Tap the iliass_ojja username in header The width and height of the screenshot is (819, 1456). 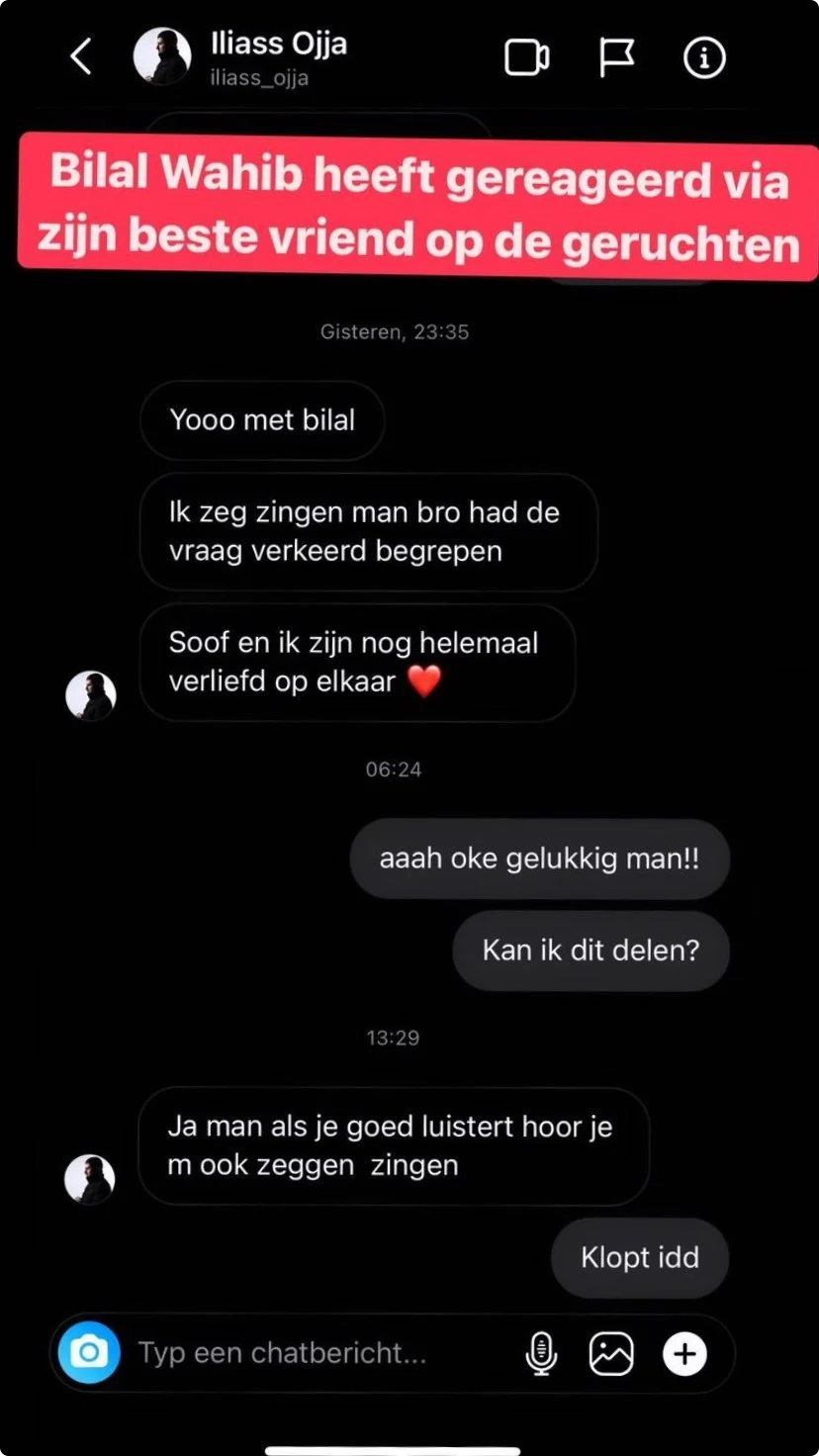(x=259, y=78)
